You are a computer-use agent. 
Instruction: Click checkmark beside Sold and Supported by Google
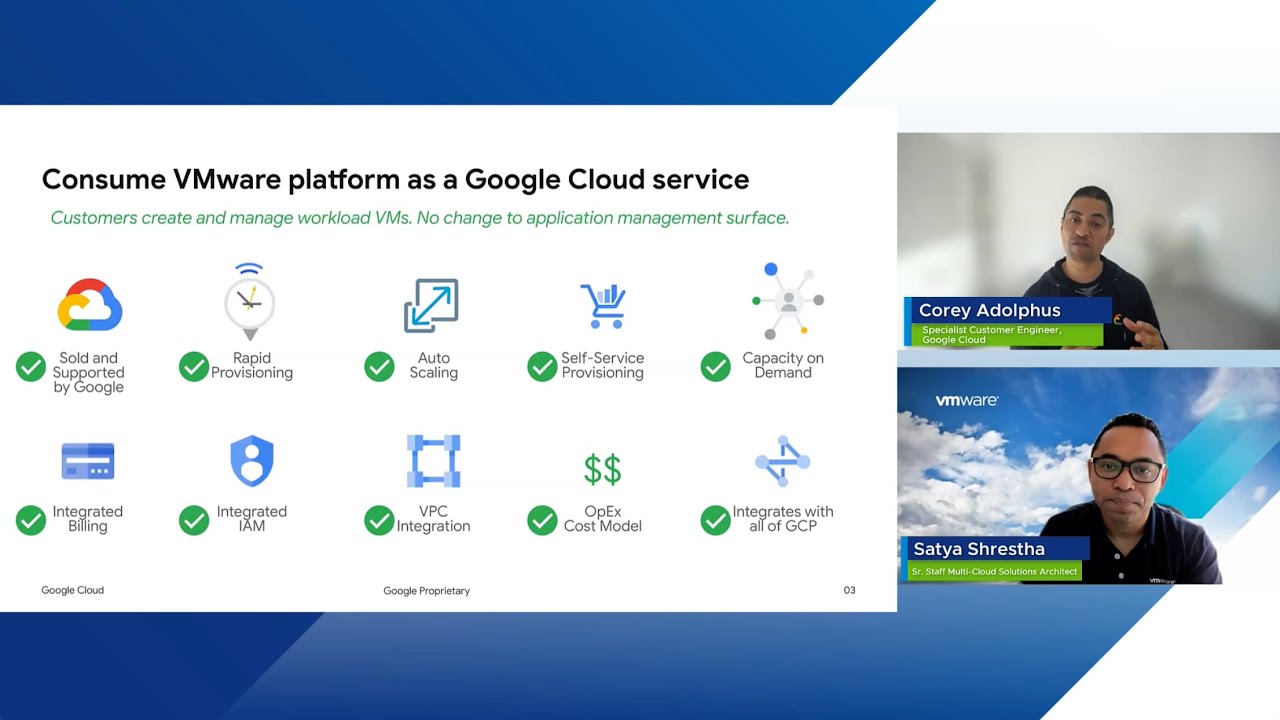tap(31, 367)
